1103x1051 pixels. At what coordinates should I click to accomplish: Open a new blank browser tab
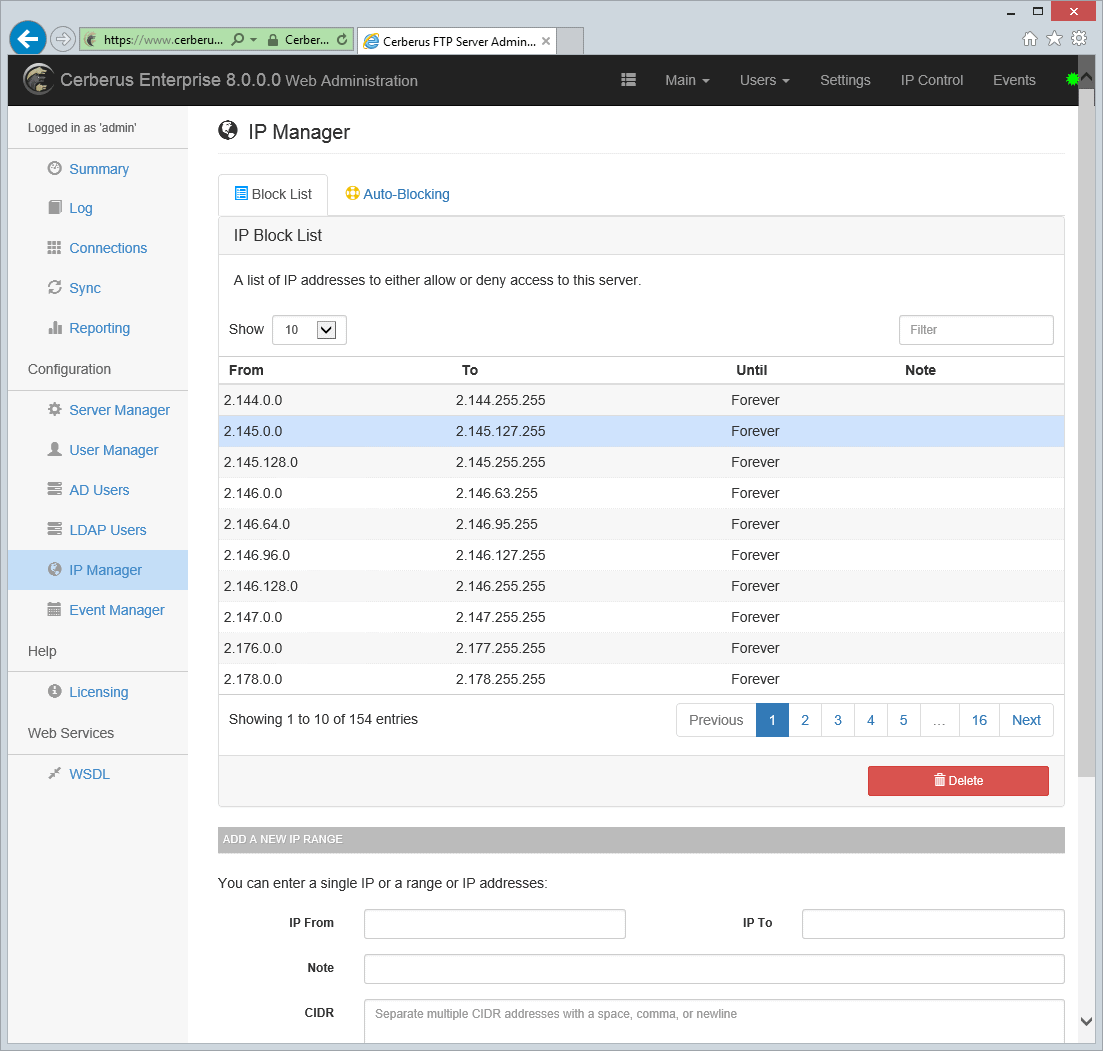tap(570, 42)
